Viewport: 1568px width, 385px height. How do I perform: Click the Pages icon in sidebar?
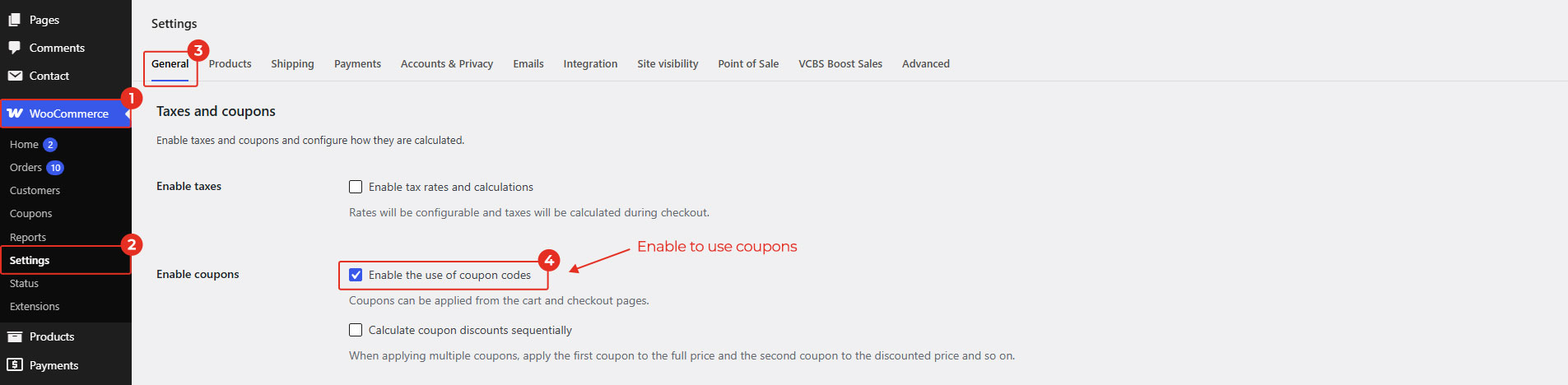(14, 20)
